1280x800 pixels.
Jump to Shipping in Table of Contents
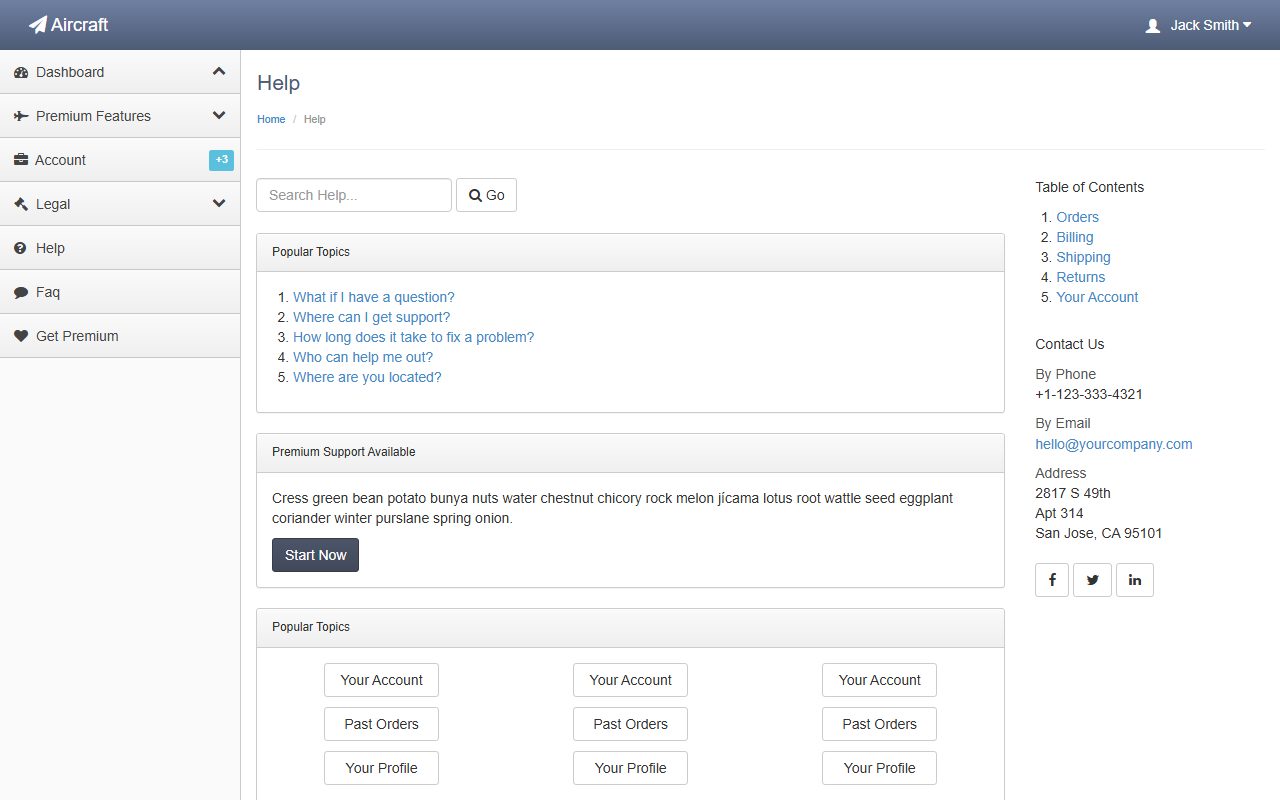click(1083, 257)
